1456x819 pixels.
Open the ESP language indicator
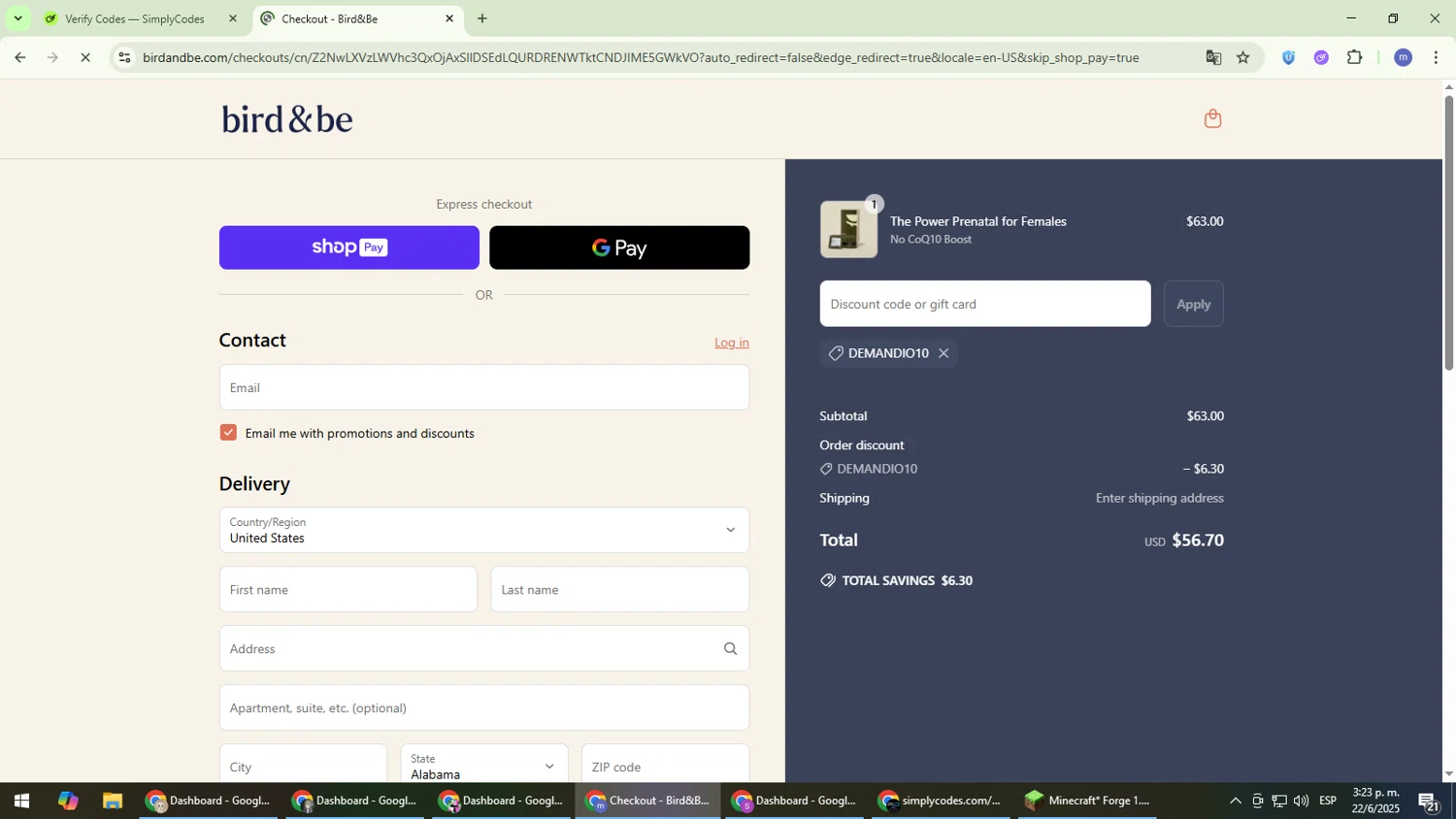pyautogui.click(x=1328, y=802)
